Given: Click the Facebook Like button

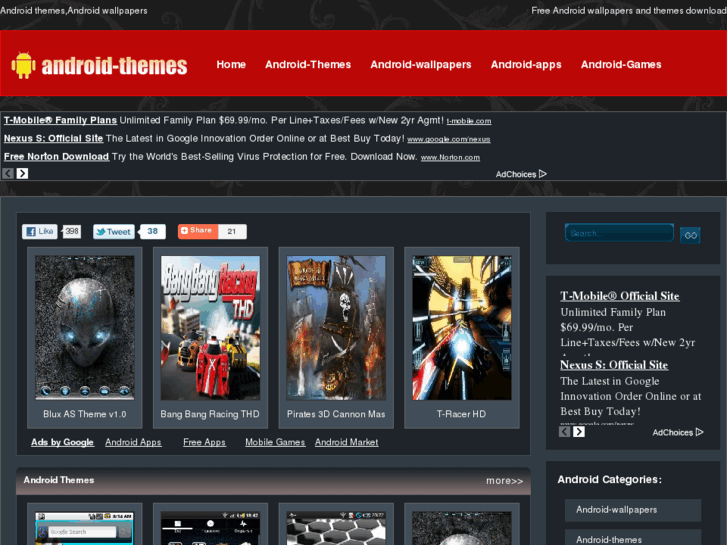Looking at the screenshot, I should (x=39, y=231).
